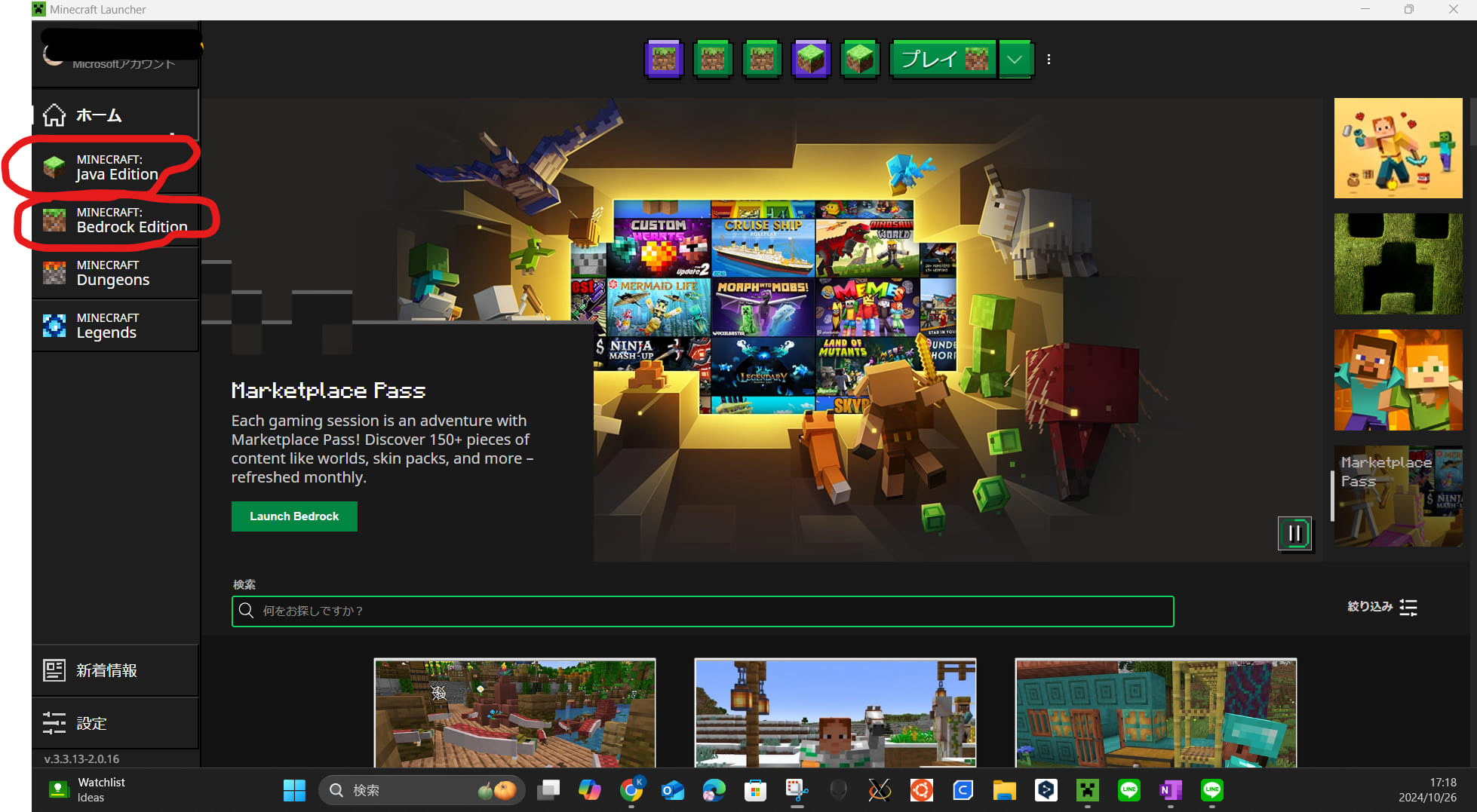Click the 何をお探しですか search field
This screenshot has width=1477, height=812.
coord(702,611)
